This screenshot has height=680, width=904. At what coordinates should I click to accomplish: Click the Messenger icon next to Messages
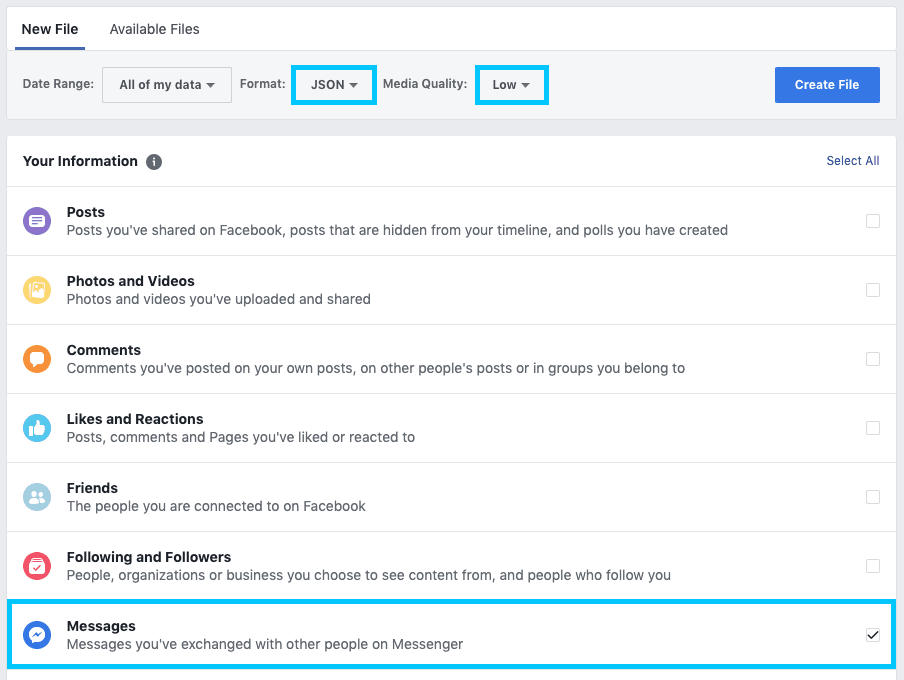coord(37,635)
